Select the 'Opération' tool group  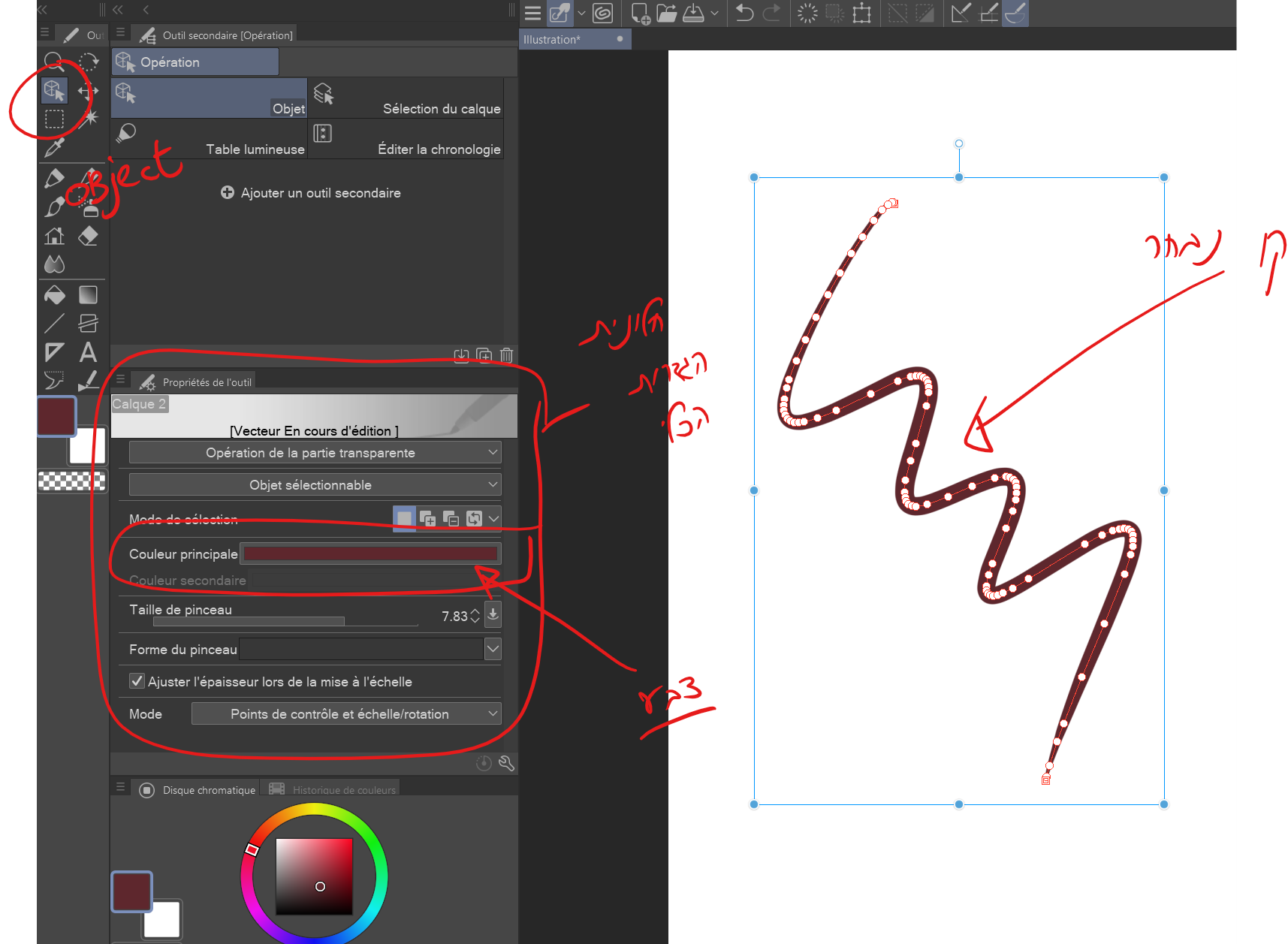pos(195,62)
